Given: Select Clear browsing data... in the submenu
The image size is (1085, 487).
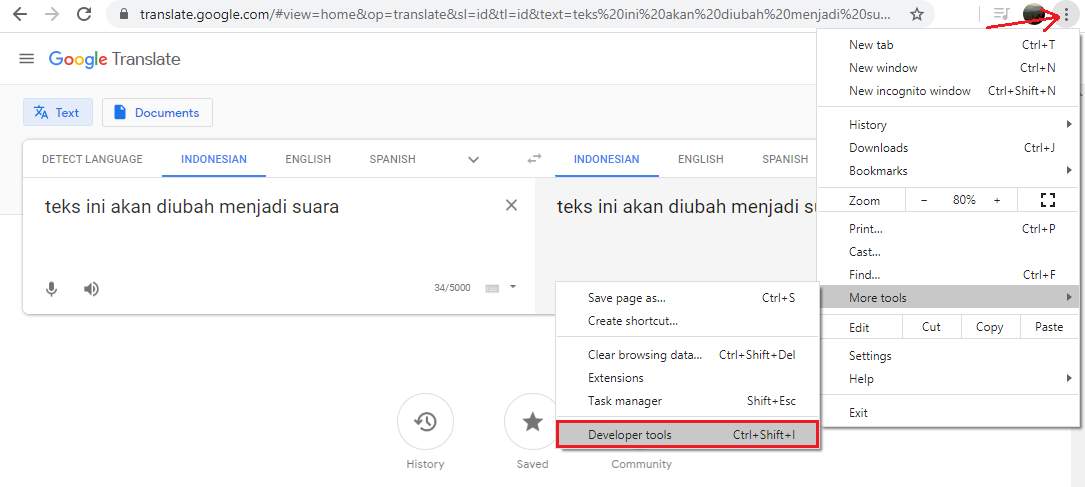Looking at the screenshot, I should pyautogui.click(x=688, y=355).
